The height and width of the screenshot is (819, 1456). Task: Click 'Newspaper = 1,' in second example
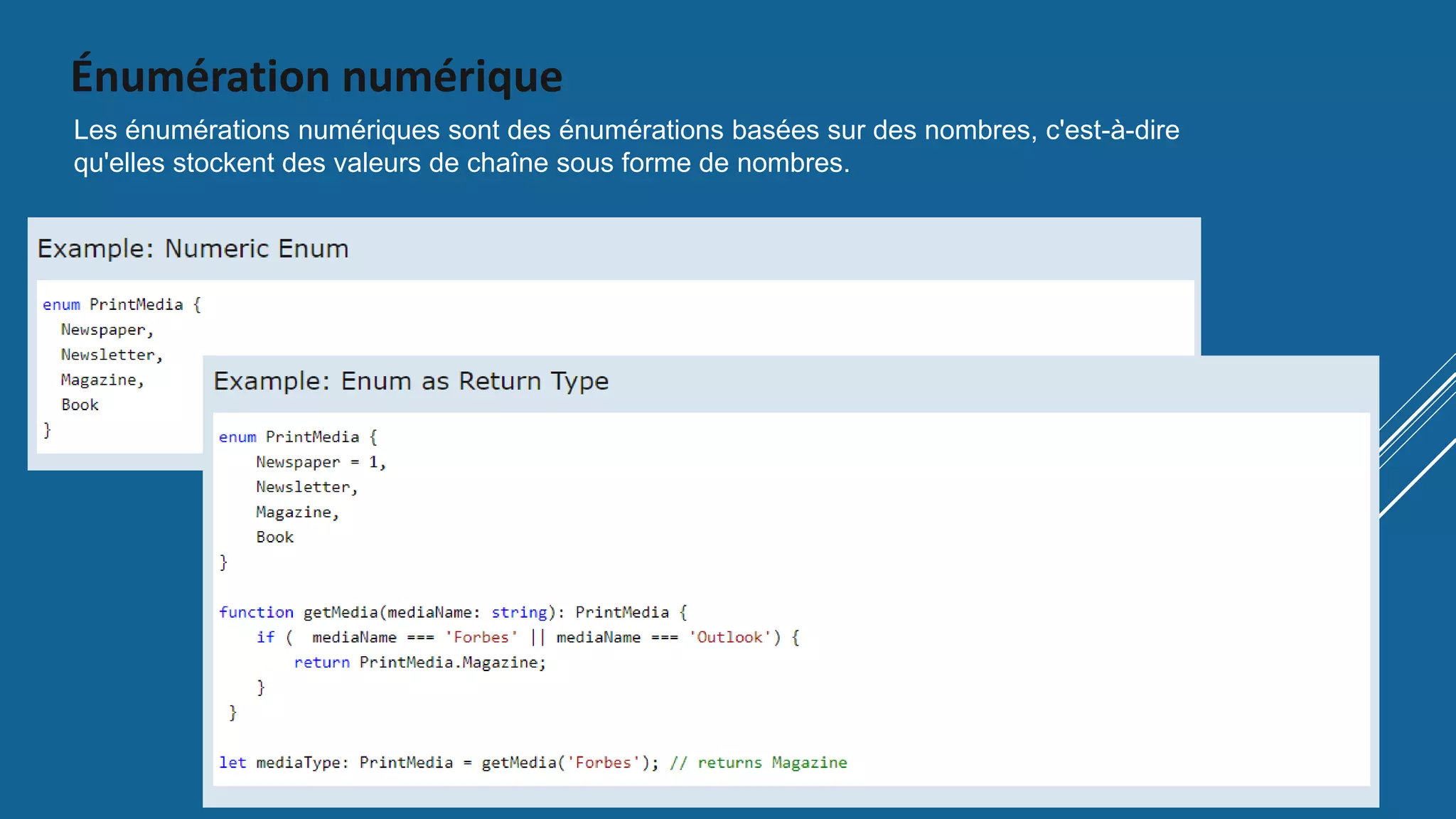point(321,462)
